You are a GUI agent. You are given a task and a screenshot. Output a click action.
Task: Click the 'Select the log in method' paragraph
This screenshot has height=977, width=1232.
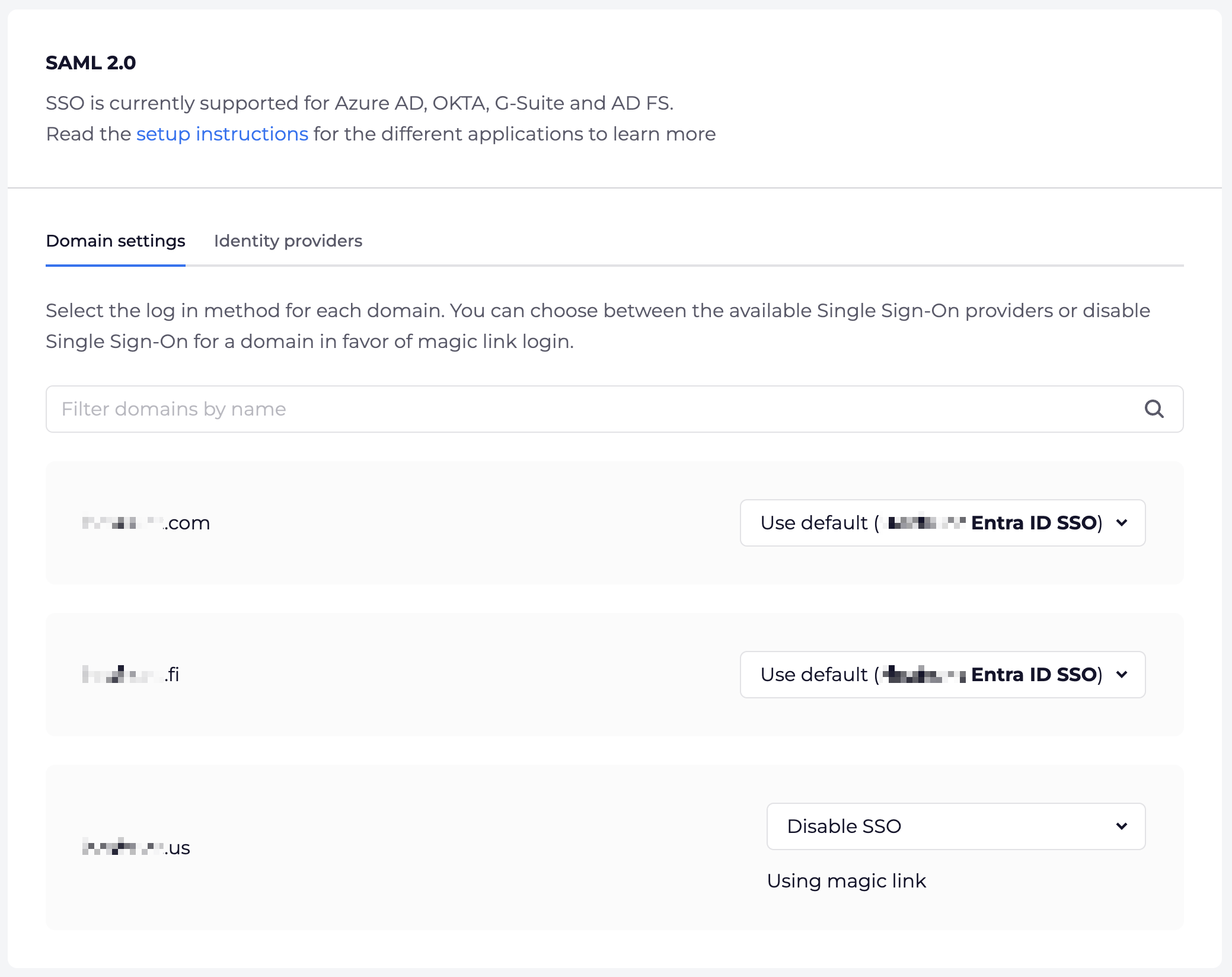(x=598, y=326)
